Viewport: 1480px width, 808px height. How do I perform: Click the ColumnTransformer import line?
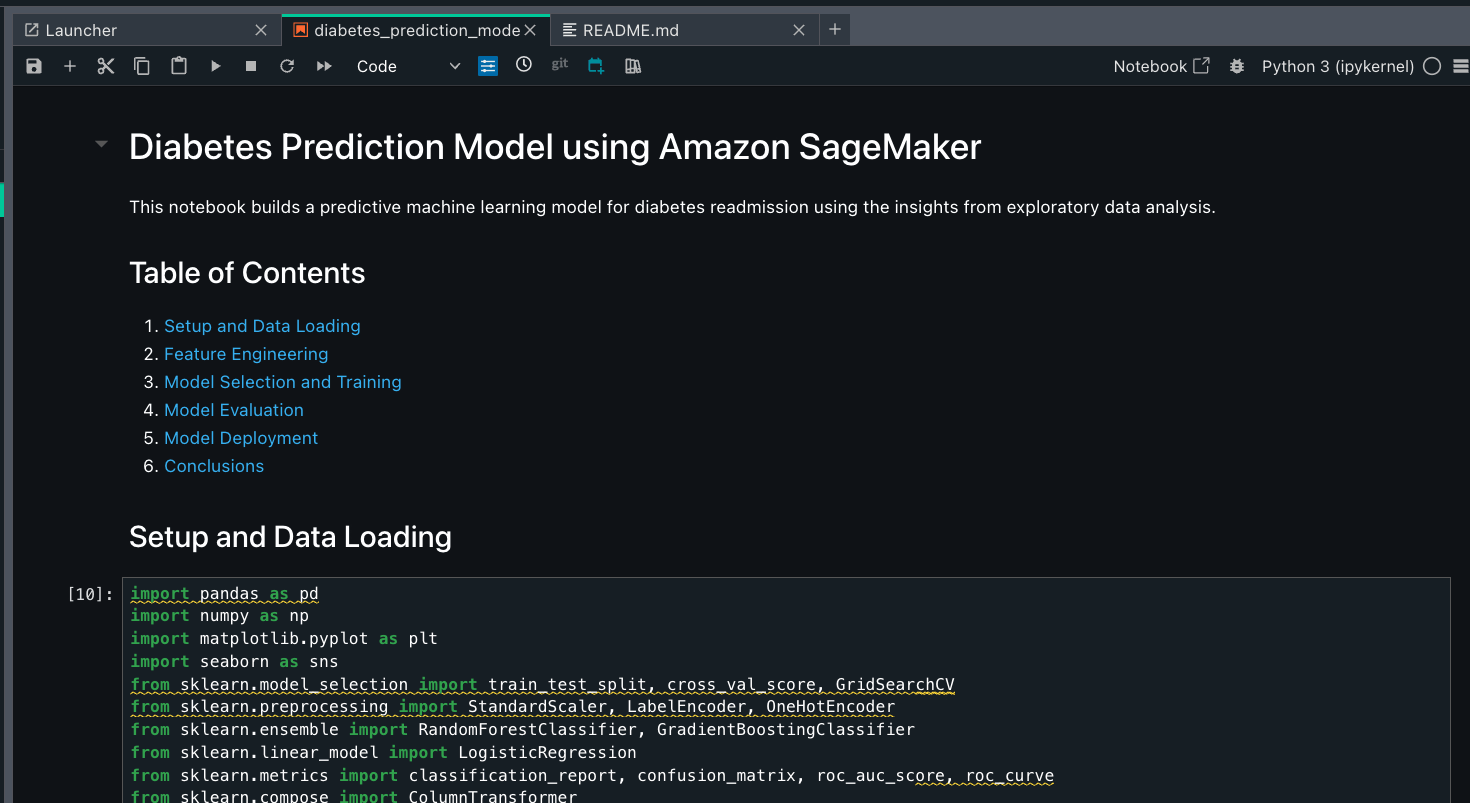click(x=353, y=797)
